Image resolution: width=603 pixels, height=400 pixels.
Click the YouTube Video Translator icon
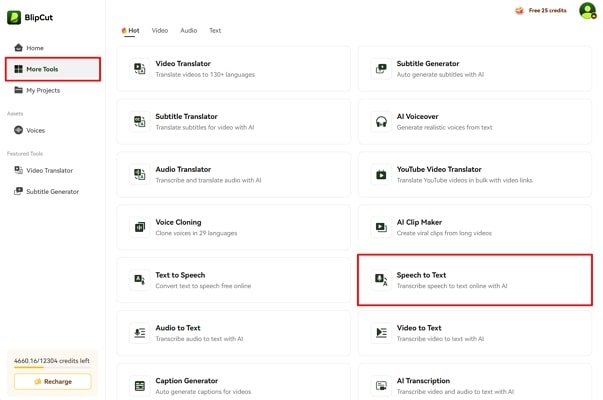pyautogui.click(x=381, y=175)
